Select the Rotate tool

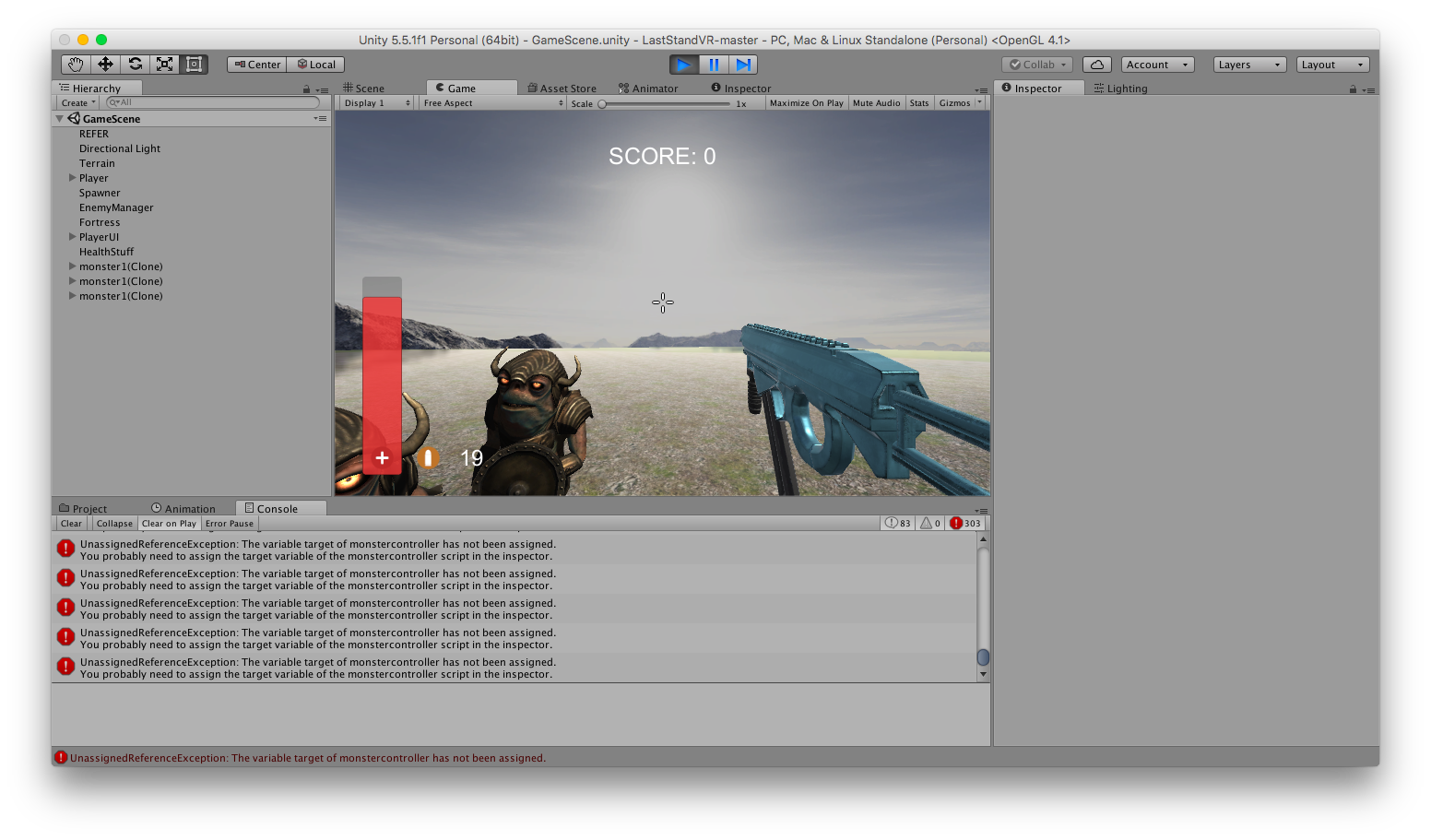pos(136,65)
